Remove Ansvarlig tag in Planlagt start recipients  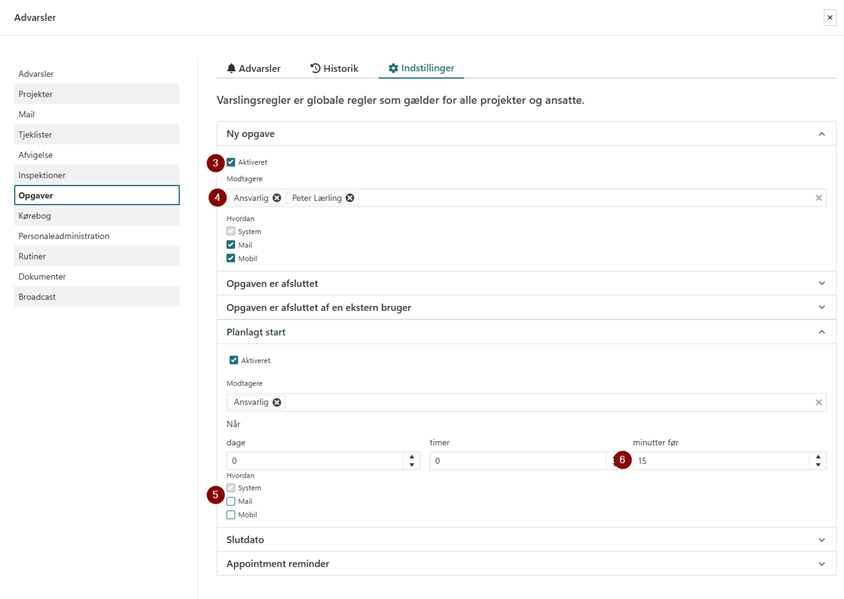tap(277, 402)
